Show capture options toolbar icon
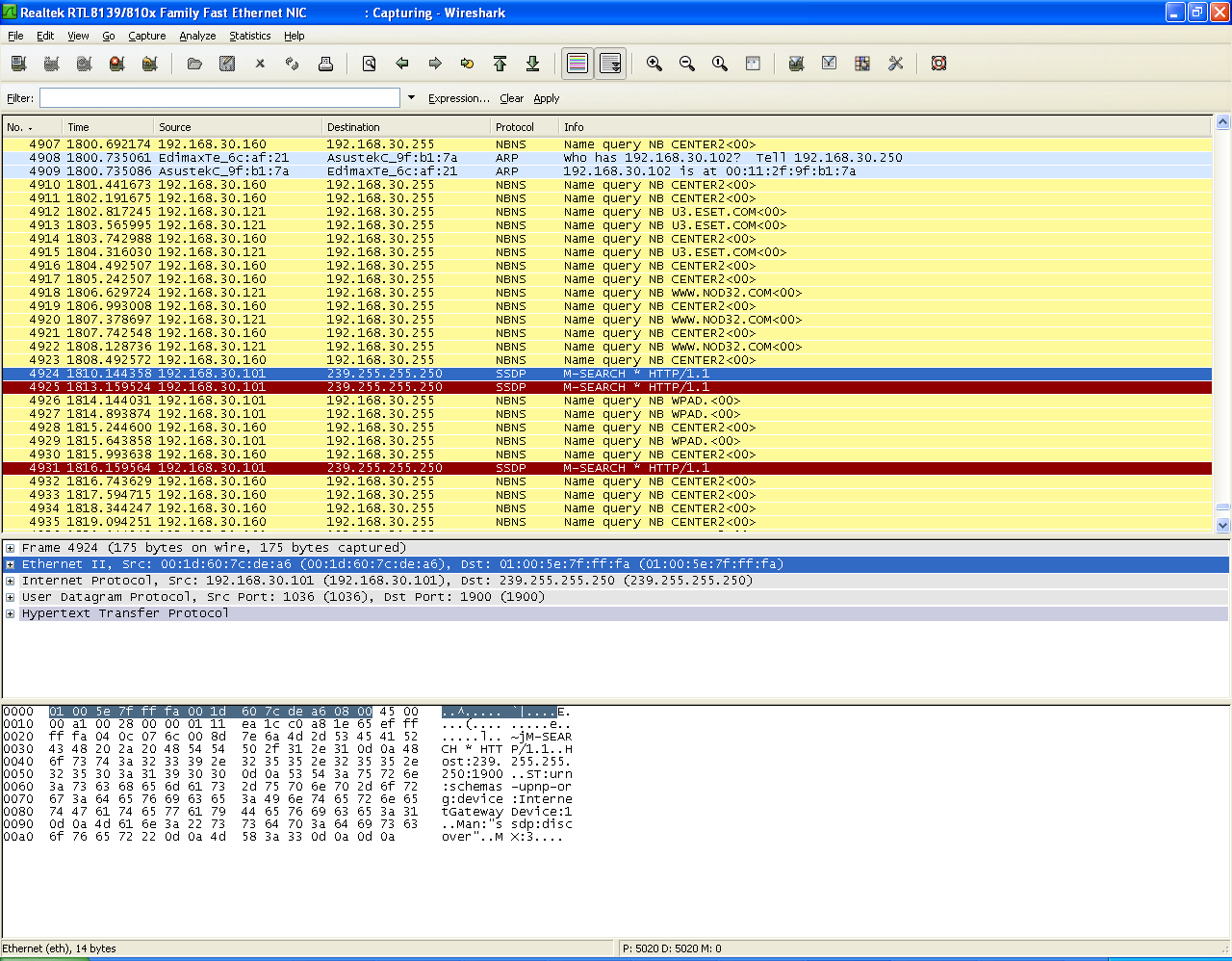1232x961 pixels. [x=51, y=64]
